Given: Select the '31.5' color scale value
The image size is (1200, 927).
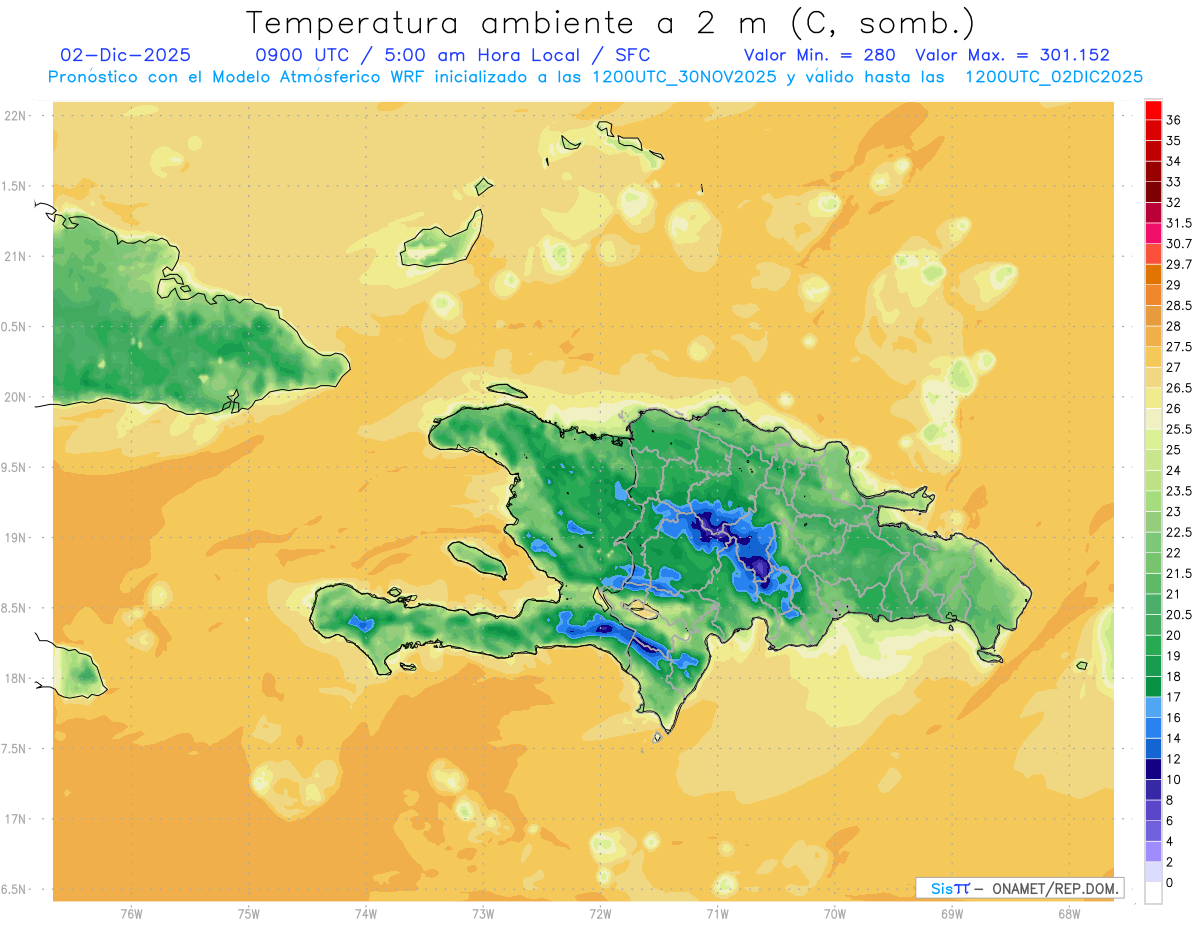Looking at the screenshot, I should pos(1179,224).
